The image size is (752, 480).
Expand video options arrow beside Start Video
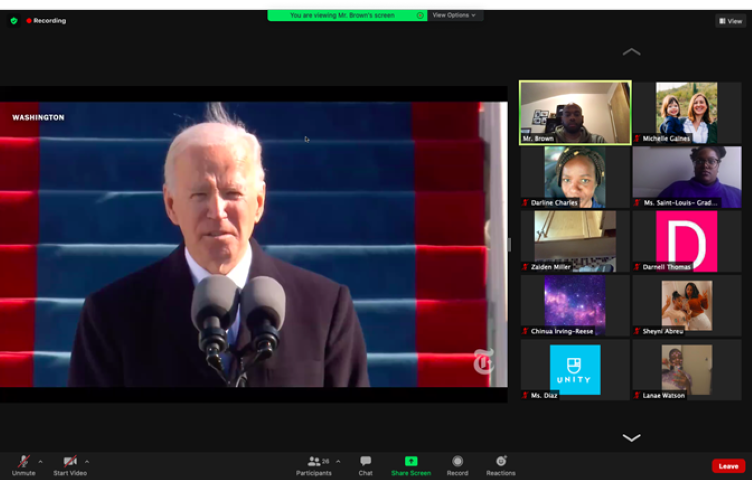pos(87,462)
